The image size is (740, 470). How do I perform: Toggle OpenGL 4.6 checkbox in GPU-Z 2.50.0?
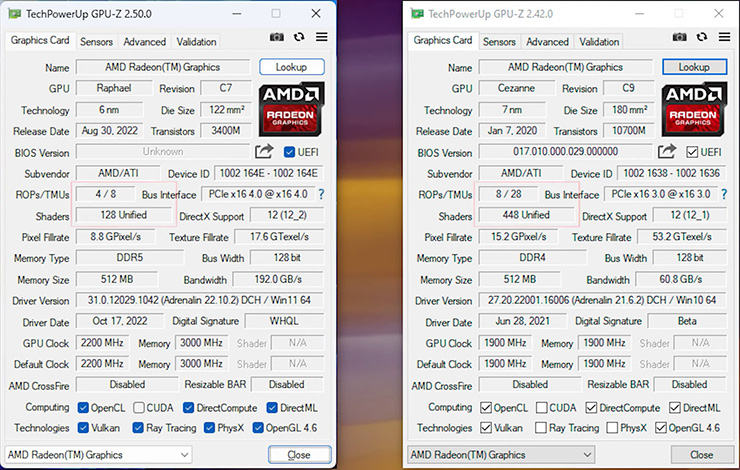point(258,428)
